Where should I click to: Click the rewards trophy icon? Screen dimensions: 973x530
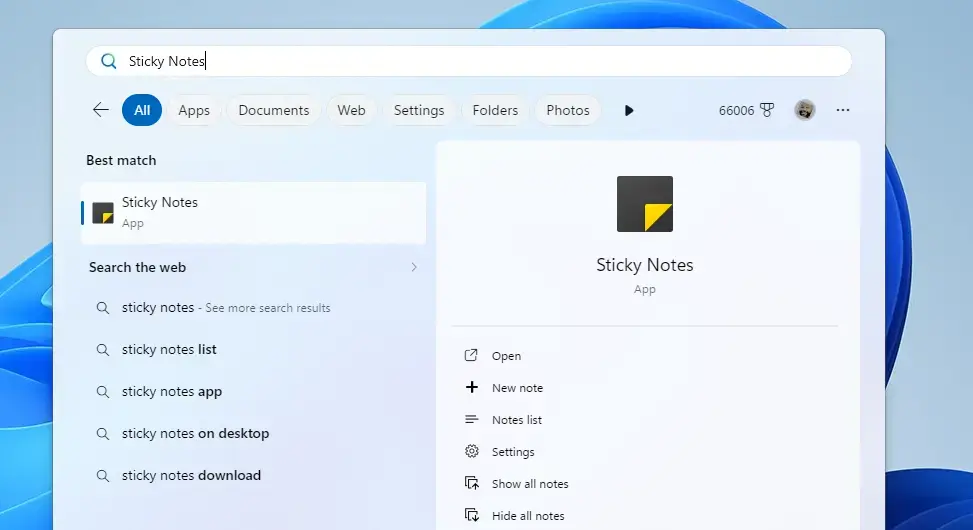(x=767, y=110)
